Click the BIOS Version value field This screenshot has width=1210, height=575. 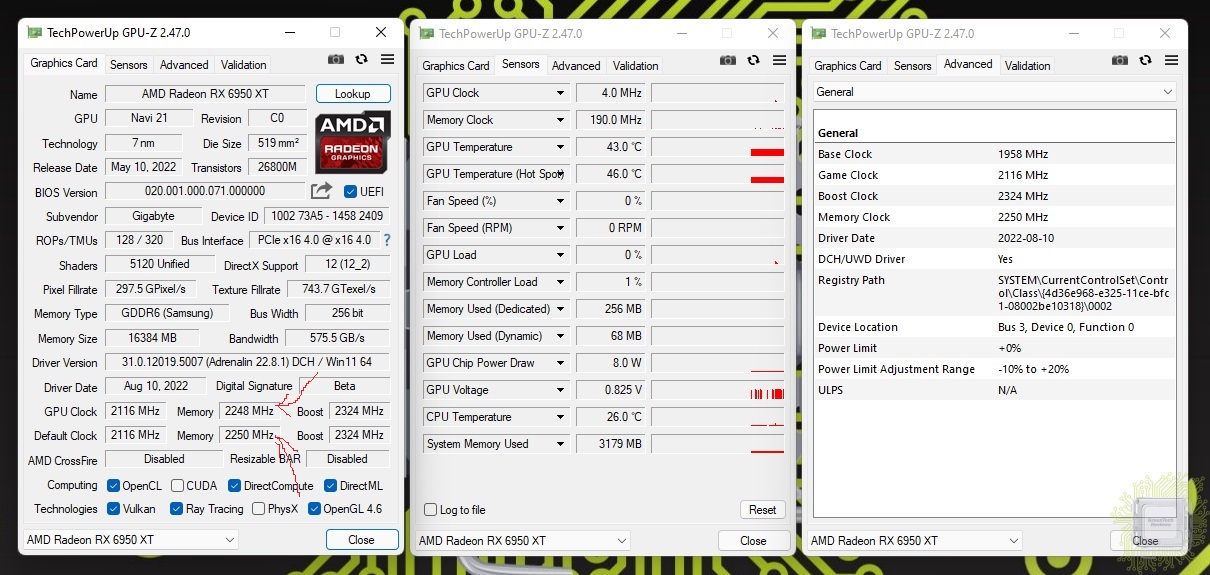click(x=205, y=191)
